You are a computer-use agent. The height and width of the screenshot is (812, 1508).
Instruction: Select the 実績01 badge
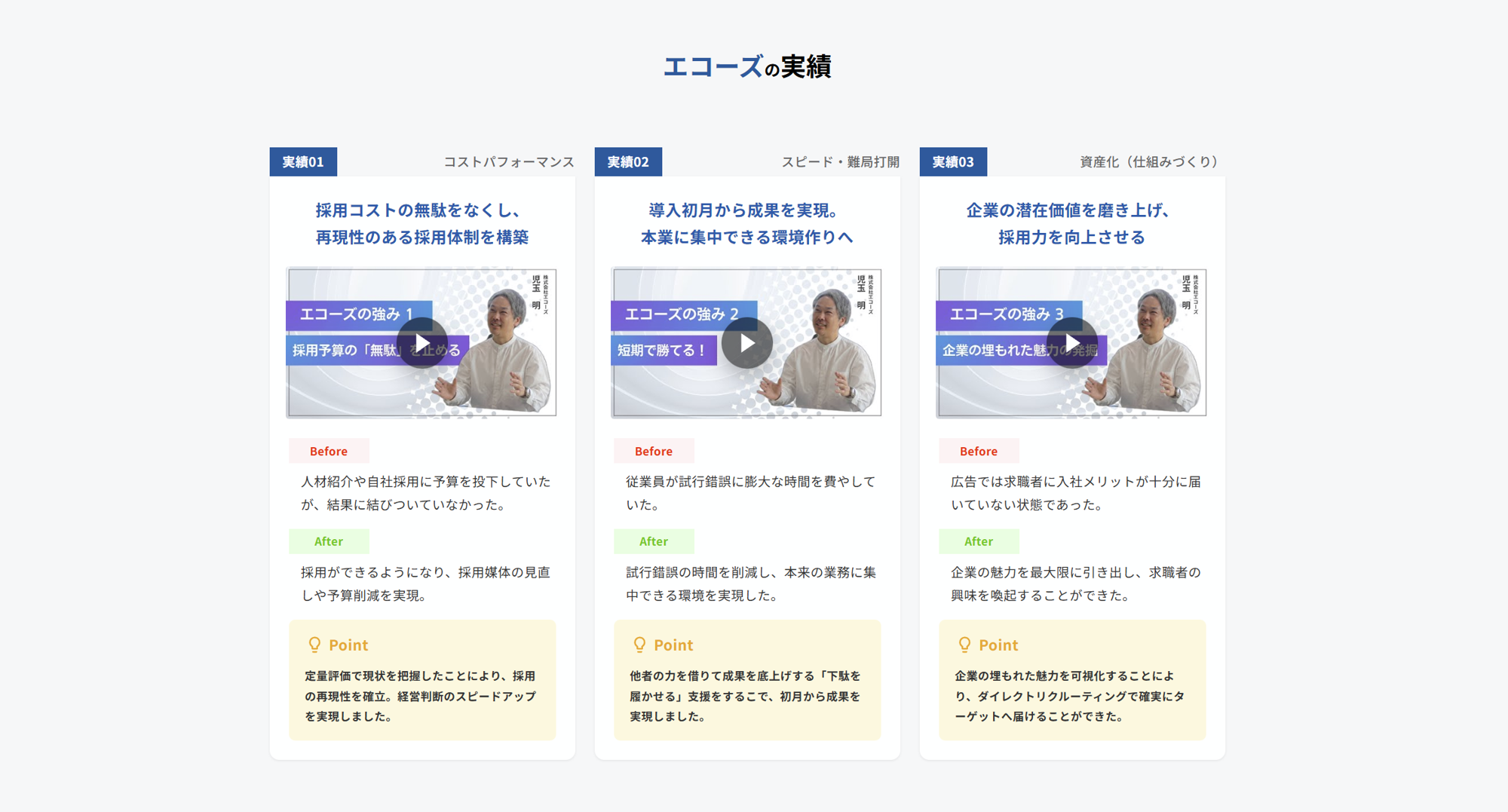point(303,162)
